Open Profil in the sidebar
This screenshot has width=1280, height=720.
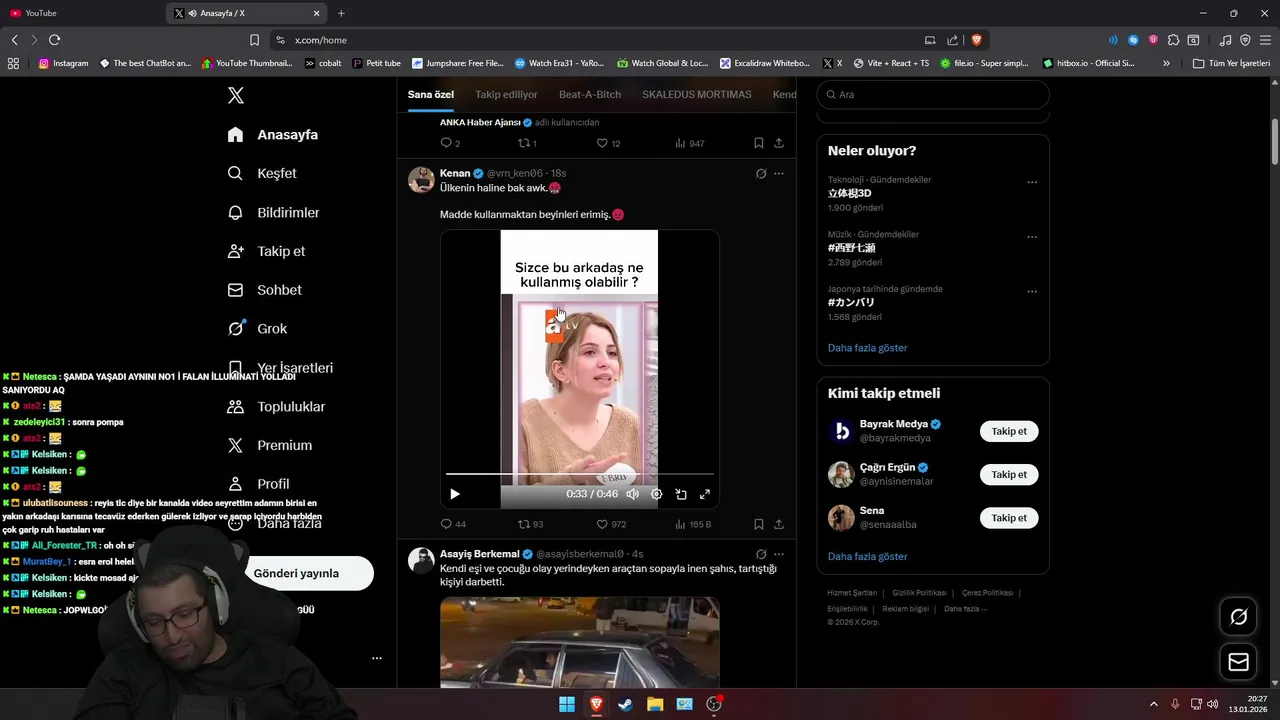[258, 484]
